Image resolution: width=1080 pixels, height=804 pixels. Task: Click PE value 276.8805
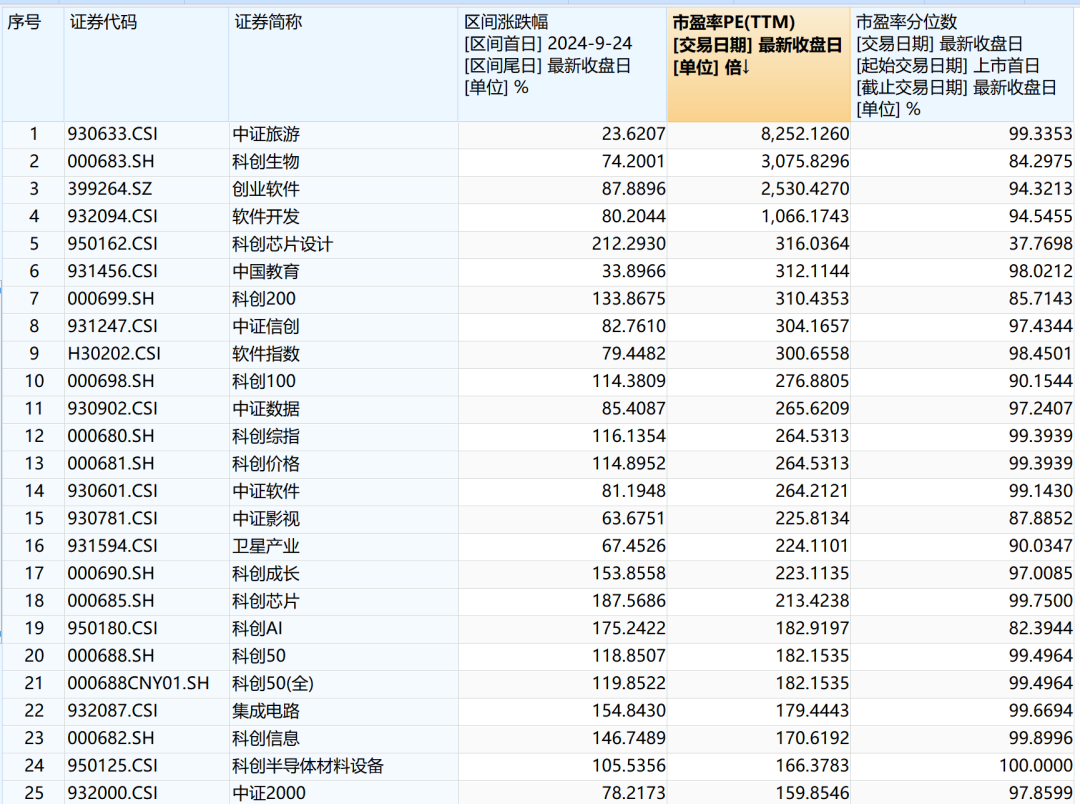coord(812,382)
